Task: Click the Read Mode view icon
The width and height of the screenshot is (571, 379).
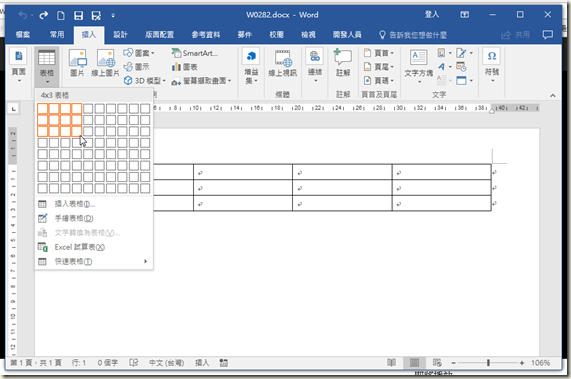Action: pyautogui.click(x=391, y=363)
